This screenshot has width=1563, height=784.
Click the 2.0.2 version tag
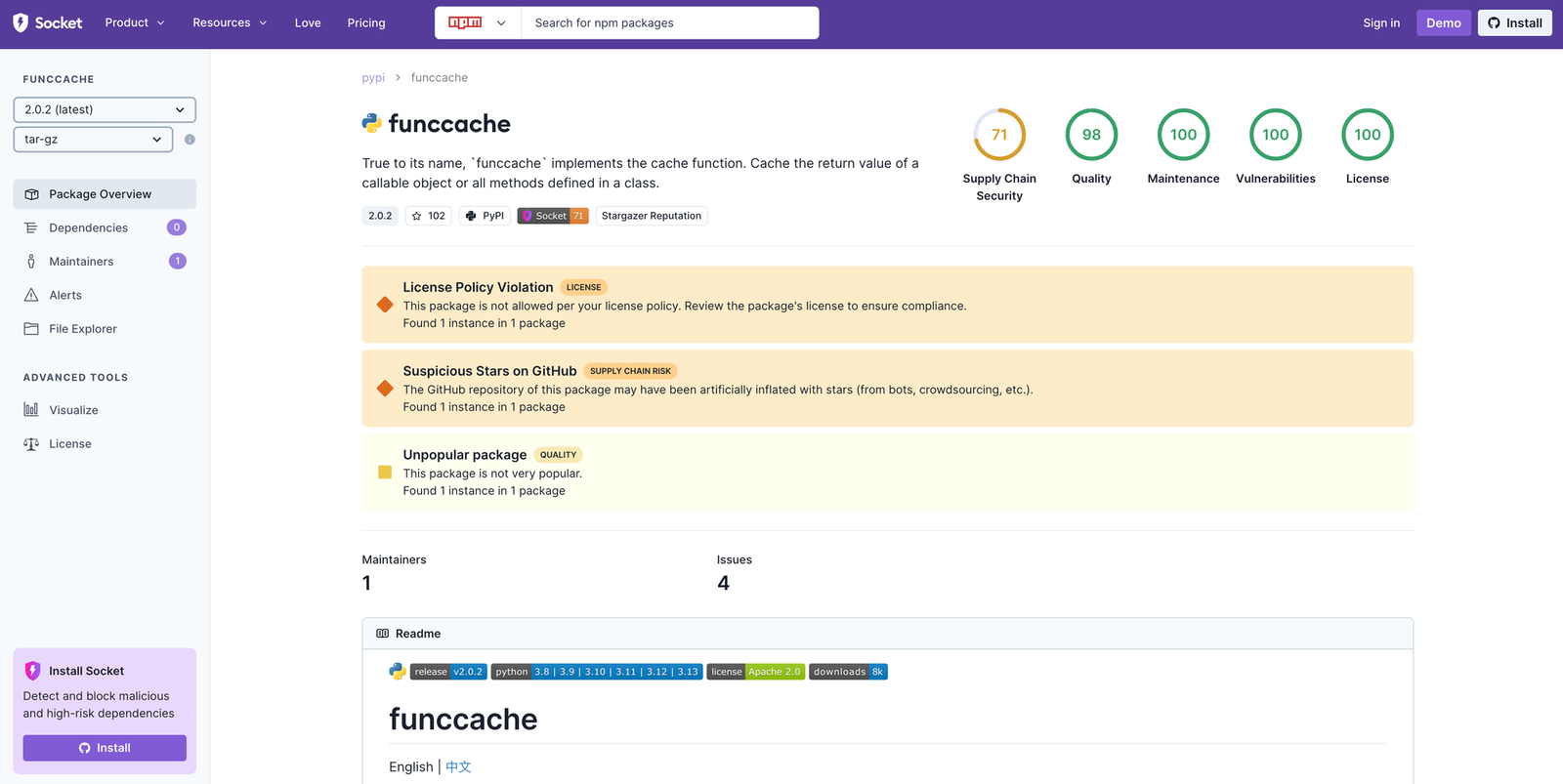click(380, 216)
